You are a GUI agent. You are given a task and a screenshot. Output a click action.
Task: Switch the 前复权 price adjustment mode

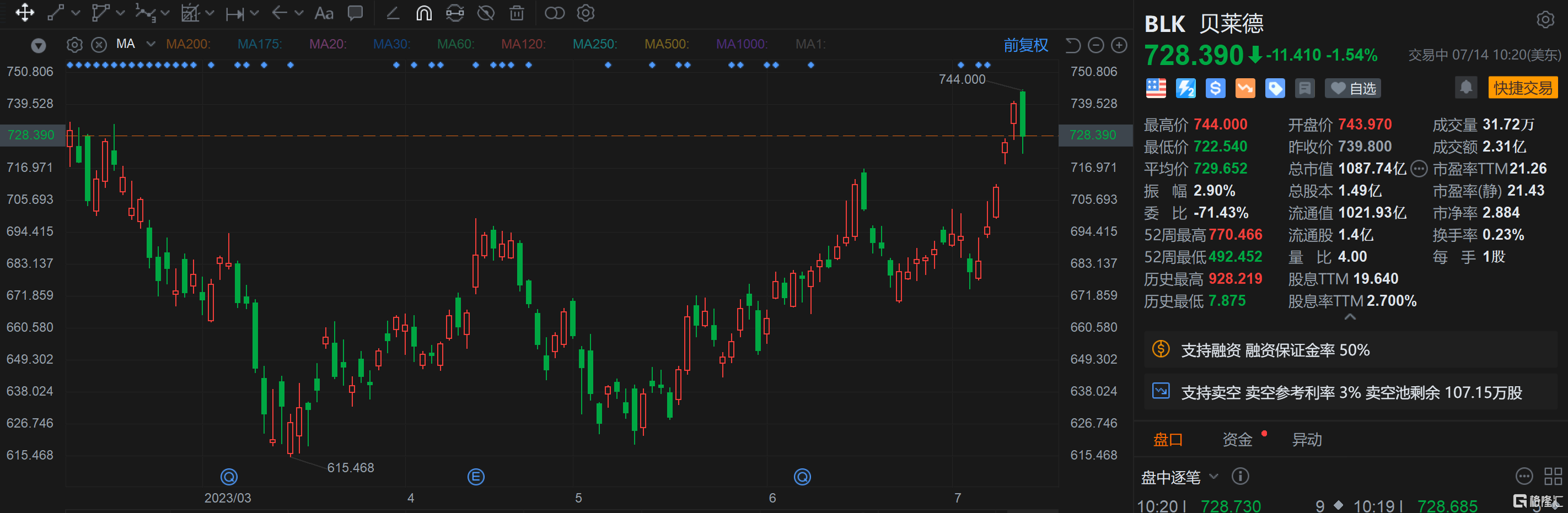click(x=1025, y=45)
